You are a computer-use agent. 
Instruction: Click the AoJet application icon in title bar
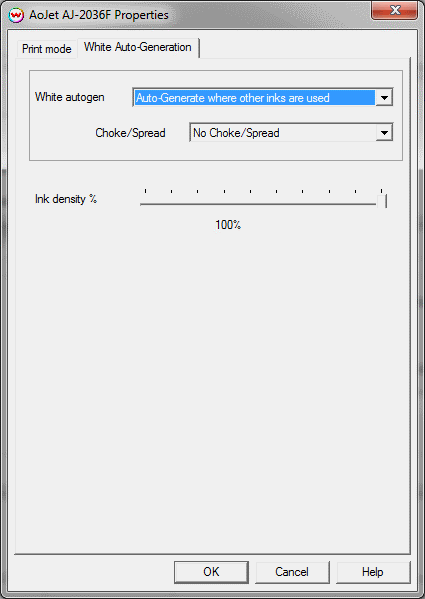coord(16,15)
